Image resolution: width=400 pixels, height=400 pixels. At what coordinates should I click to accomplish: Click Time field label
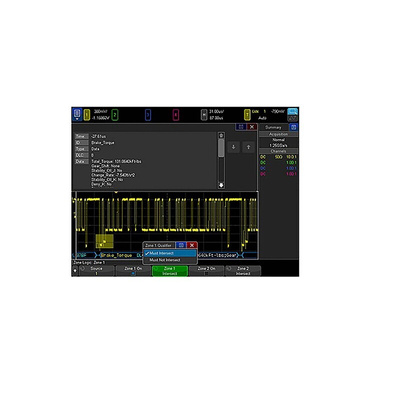point(81,136)
